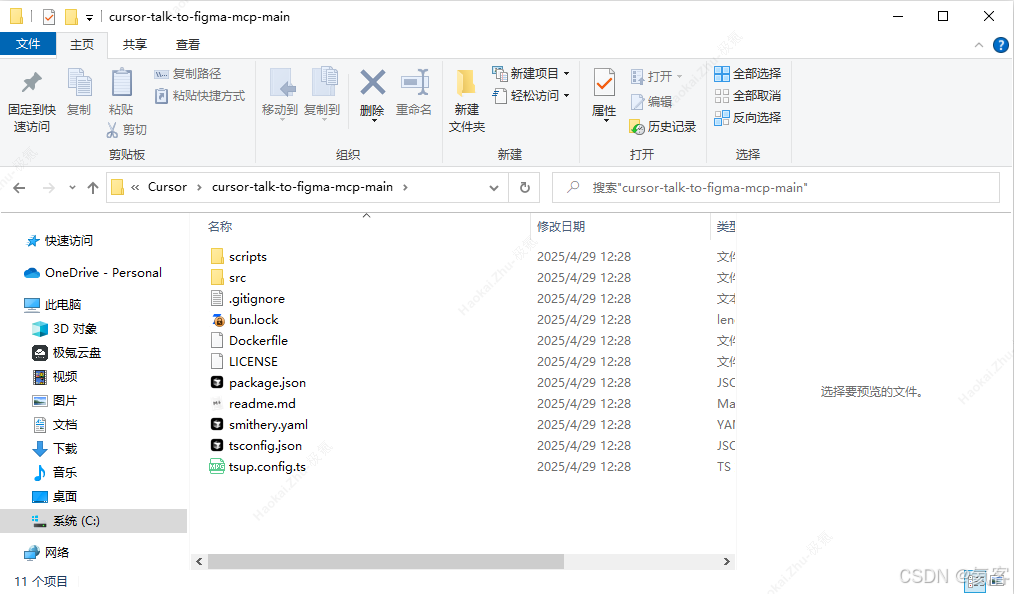Select the src folder

pyautogui.click(x=237, y=278)
